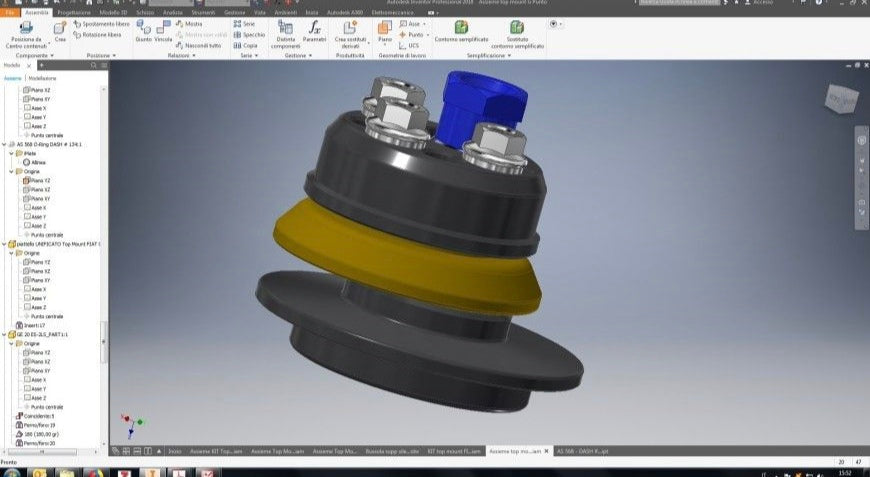
Task: Open the Schizzo ribbon tab
Action: [x=145, y=12]
